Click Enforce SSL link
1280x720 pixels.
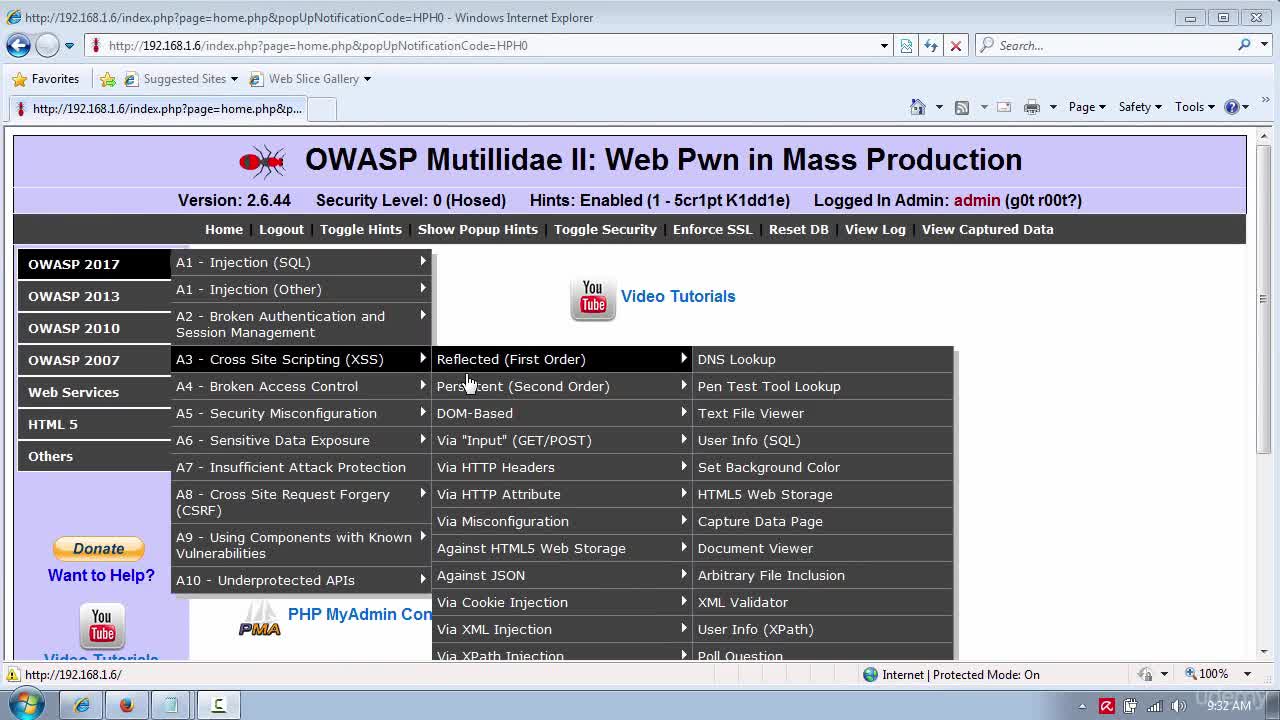tap(712, 229)
